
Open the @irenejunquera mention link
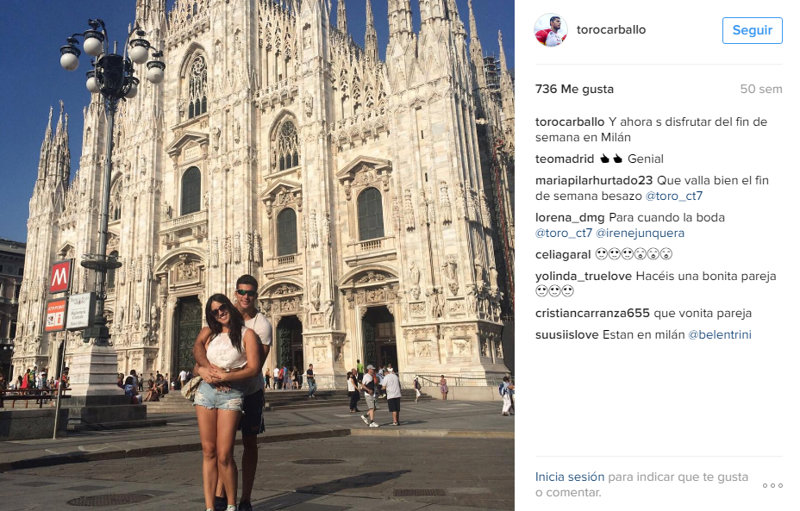640,233
